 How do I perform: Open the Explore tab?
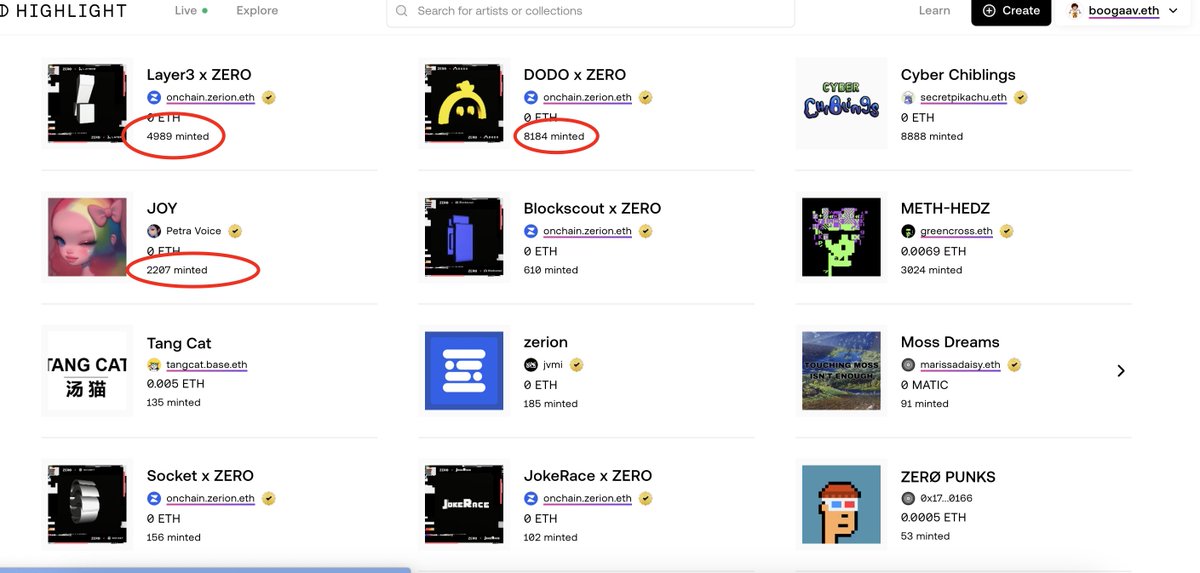pyautogui.click(x=257, y=11)
